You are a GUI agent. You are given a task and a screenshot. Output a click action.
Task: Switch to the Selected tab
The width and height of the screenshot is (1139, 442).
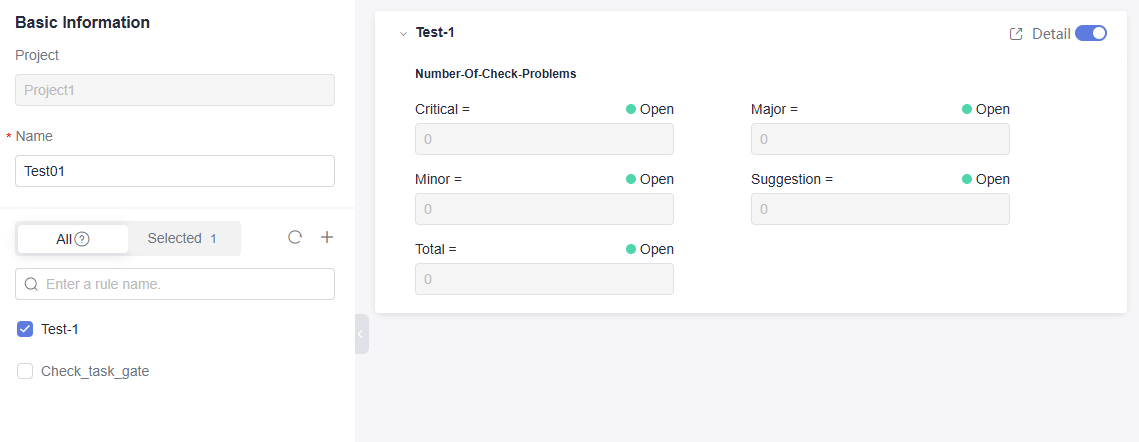[182, 238]
